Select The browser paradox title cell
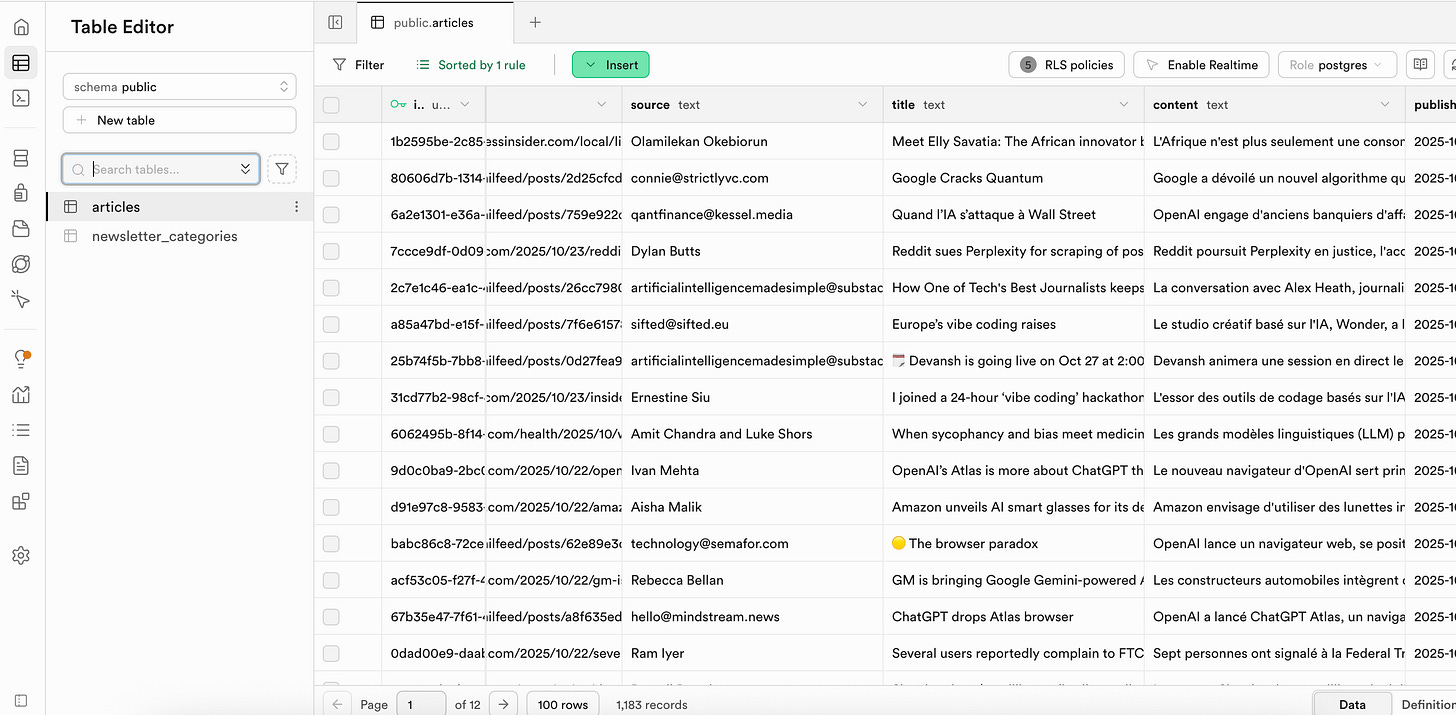The width and height of the screenshot is (1456, 715). point(1014,543)
